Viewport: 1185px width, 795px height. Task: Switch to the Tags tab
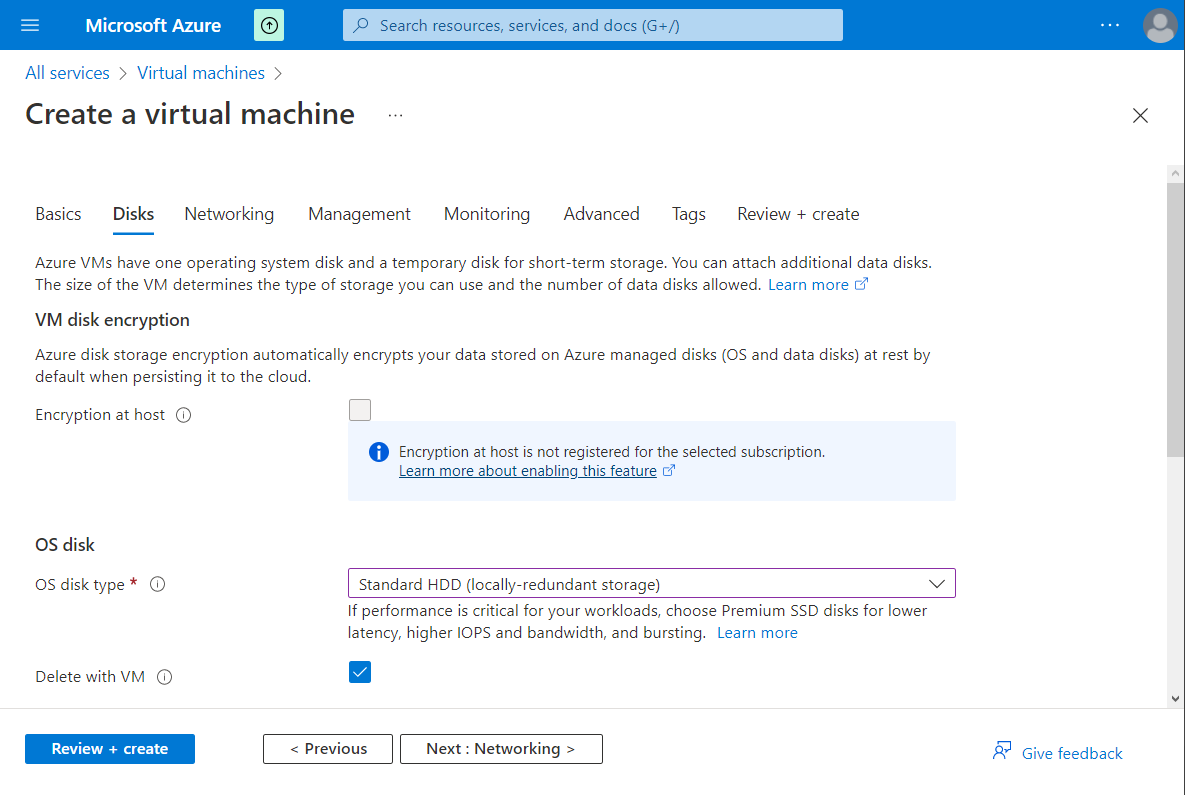[x=688, y=214]
